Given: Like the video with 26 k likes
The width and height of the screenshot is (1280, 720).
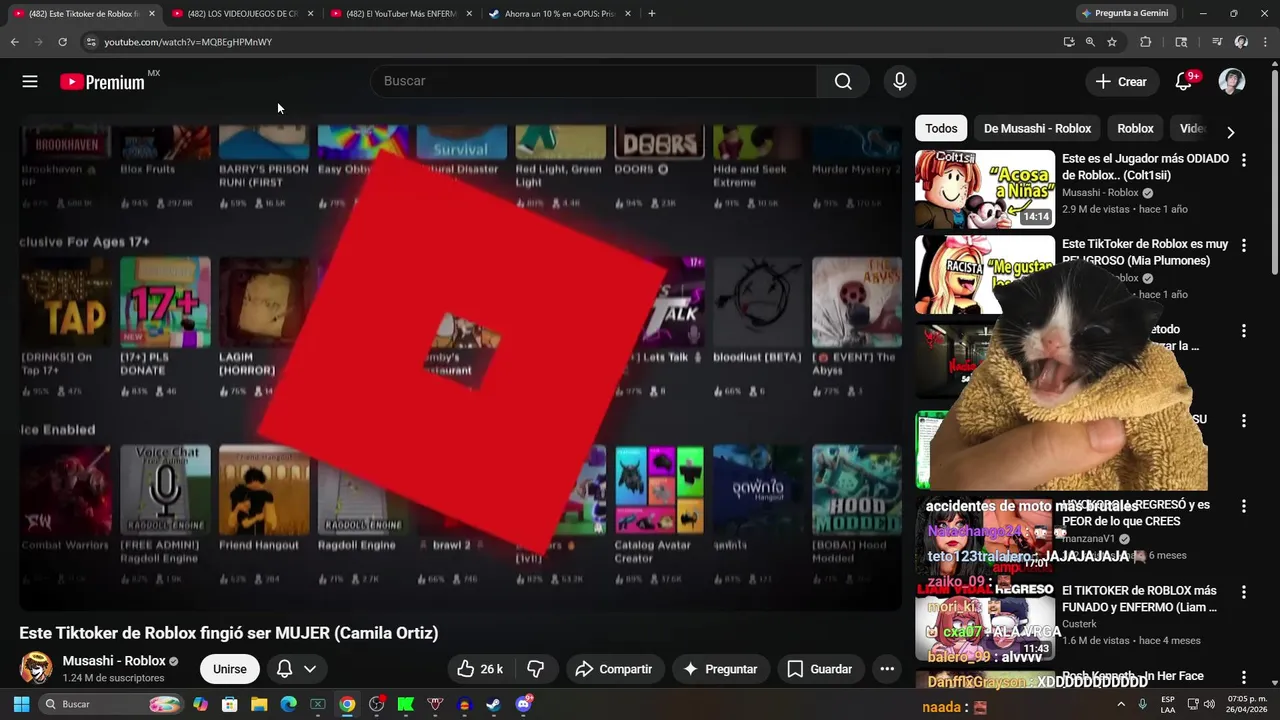Looking at the screenshot, I should pos(480,669).
